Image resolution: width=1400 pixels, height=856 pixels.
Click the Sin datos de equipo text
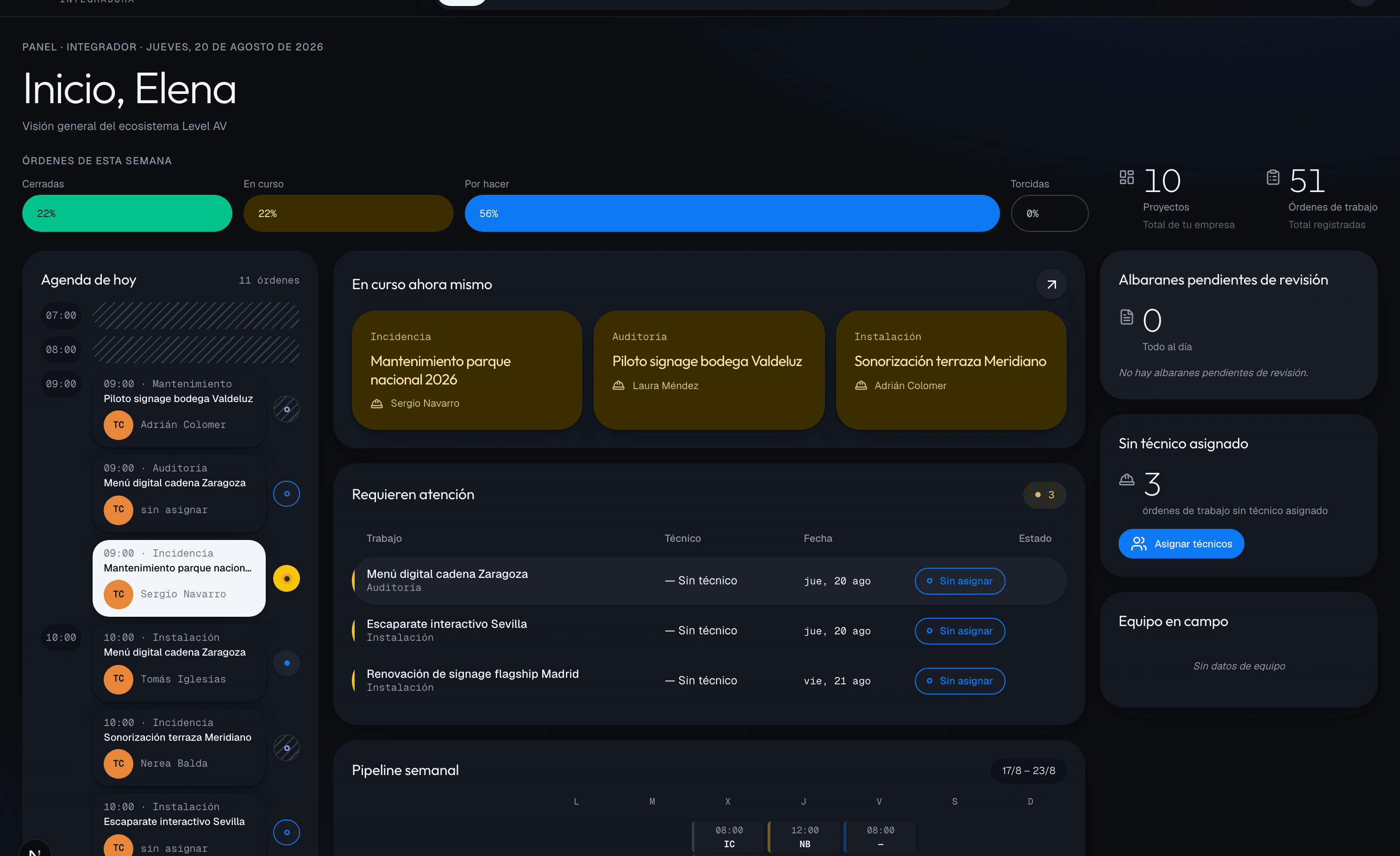[x=1238, y=666]
